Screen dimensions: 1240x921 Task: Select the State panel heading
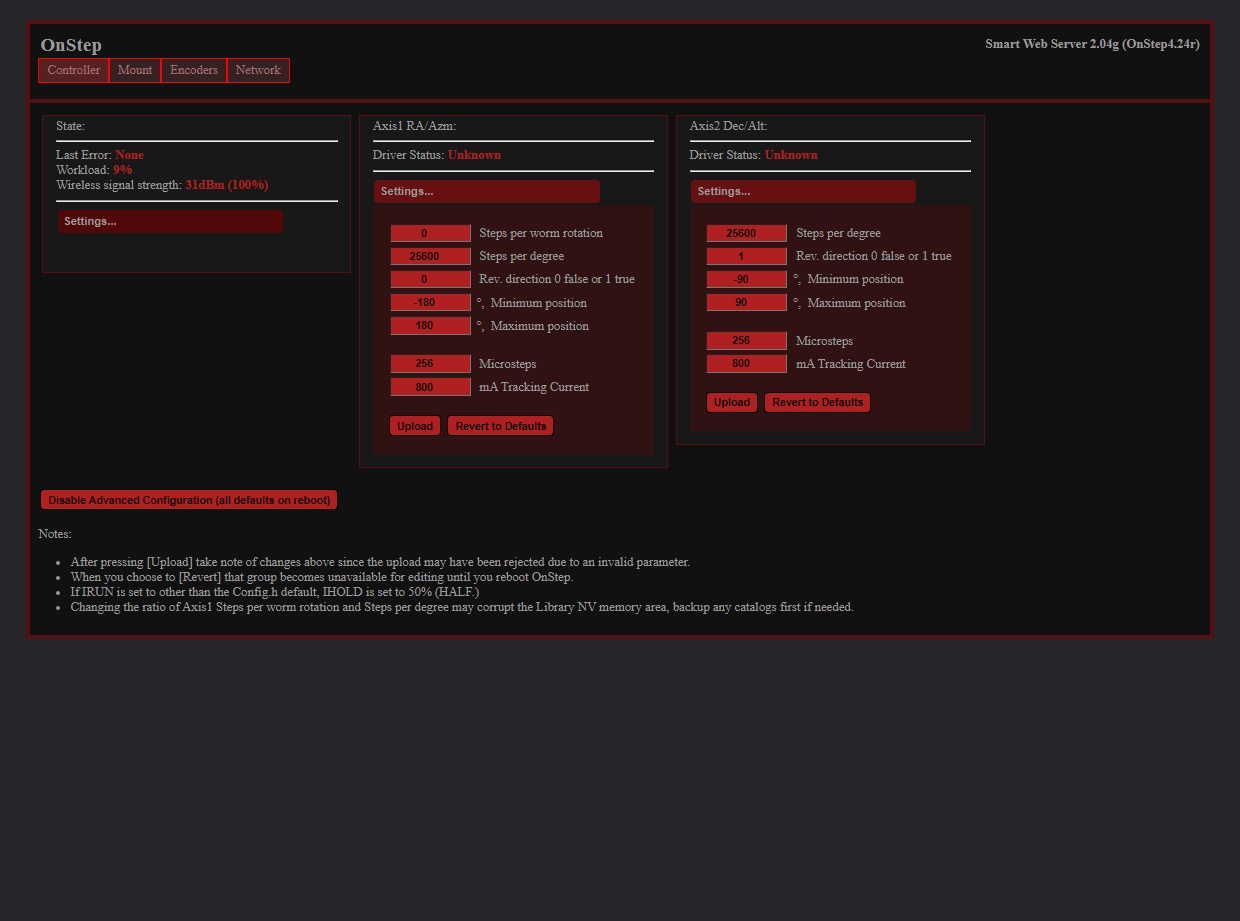point(70,126)
